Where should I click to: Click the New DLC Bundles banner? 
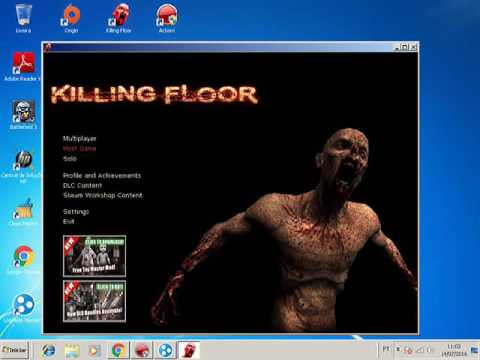(x=95, y=301)
